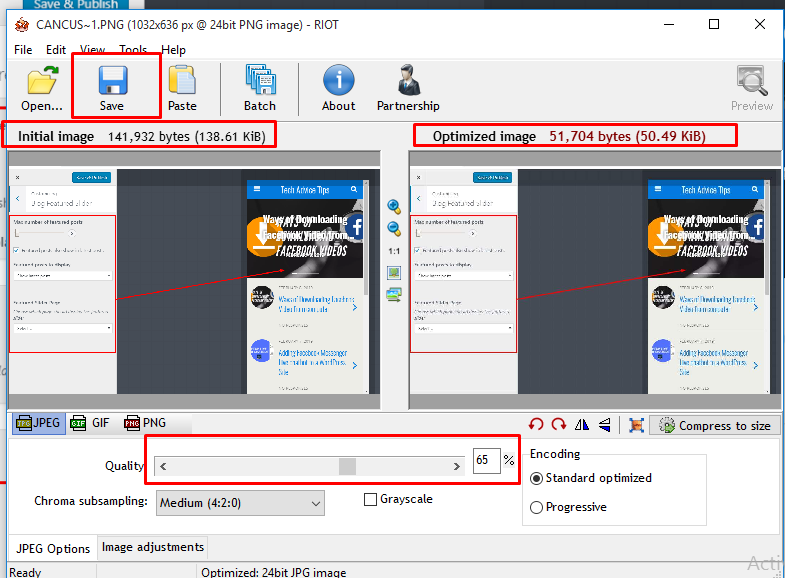The image size is (785, 578).
Task: Rotate image clockwise
Action: pos(559,425)
